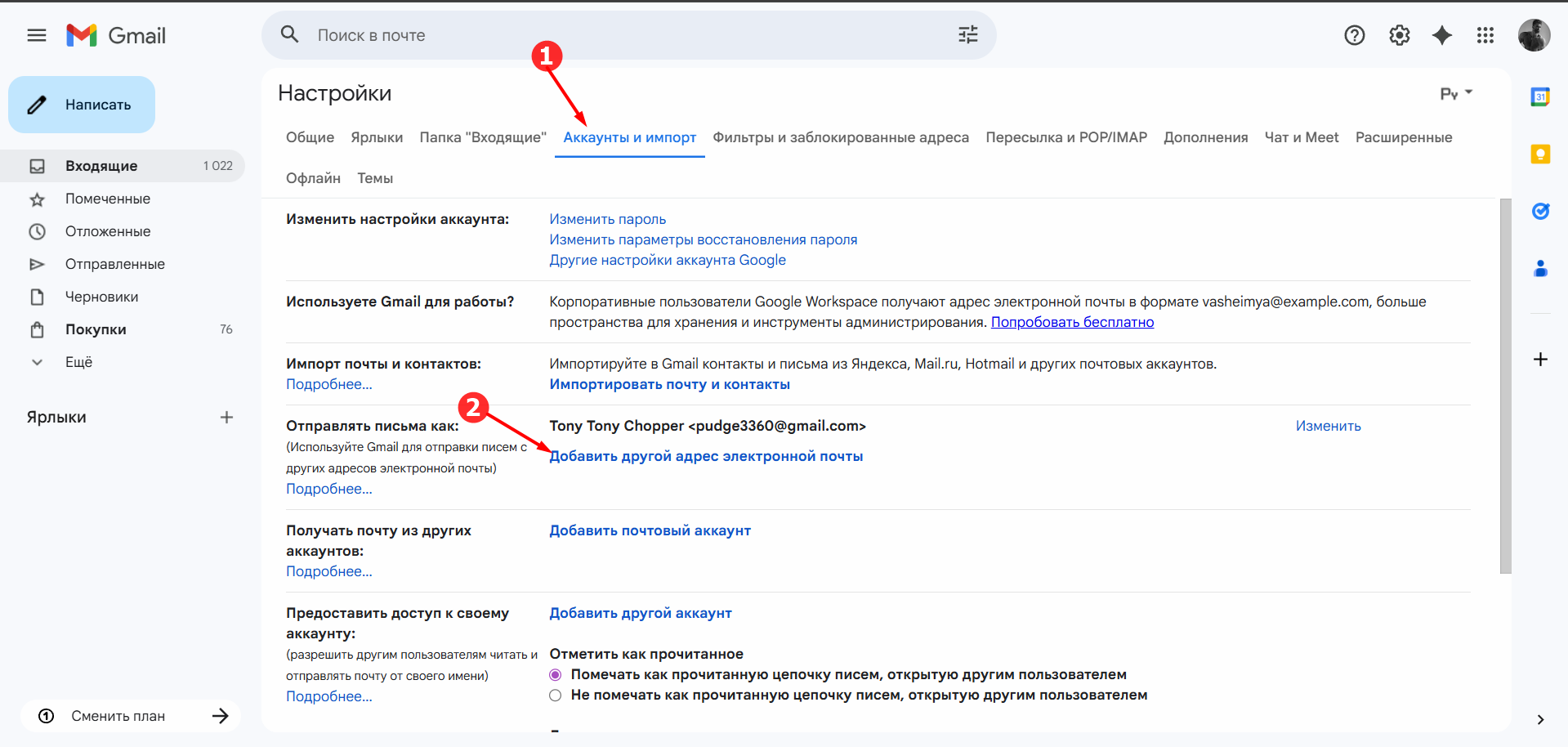Open the Дополнения tab
The width and height of the screenshot is (1568, 747).
(x=1206, y=137)
